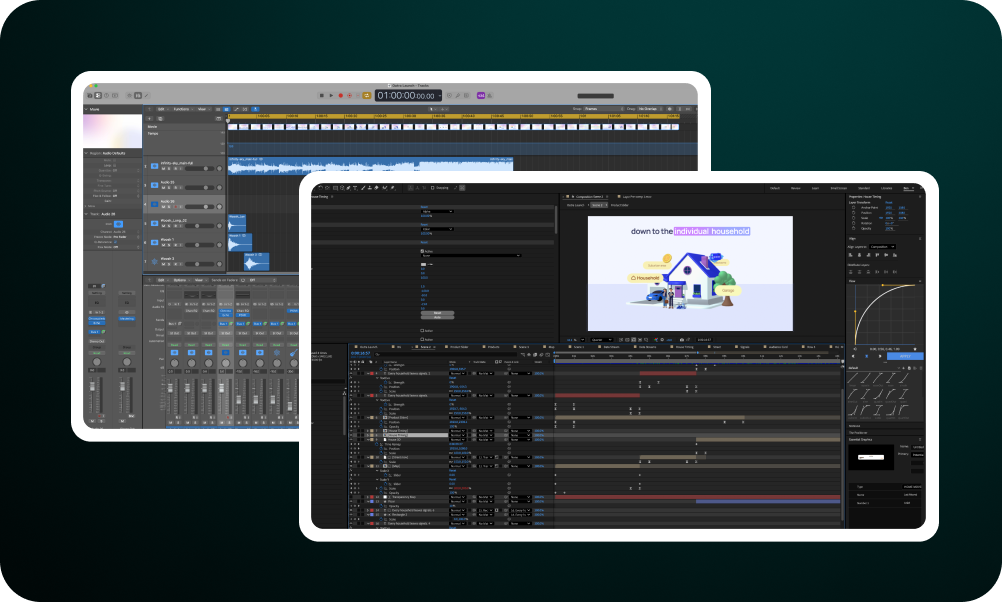
Task: Toggle the Snapping checkbox in After Effects
Action: [x=433, y=188]
